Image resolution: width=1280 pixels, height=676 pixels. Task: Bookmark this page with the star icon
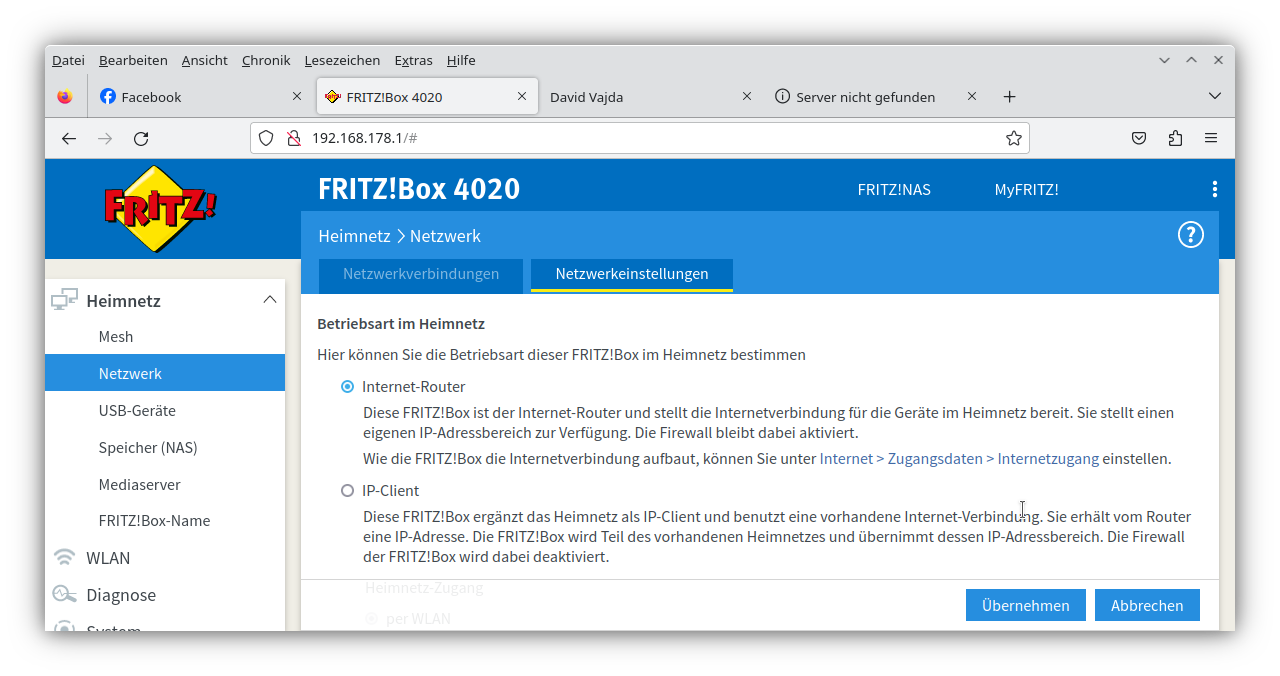point(1013,138)
